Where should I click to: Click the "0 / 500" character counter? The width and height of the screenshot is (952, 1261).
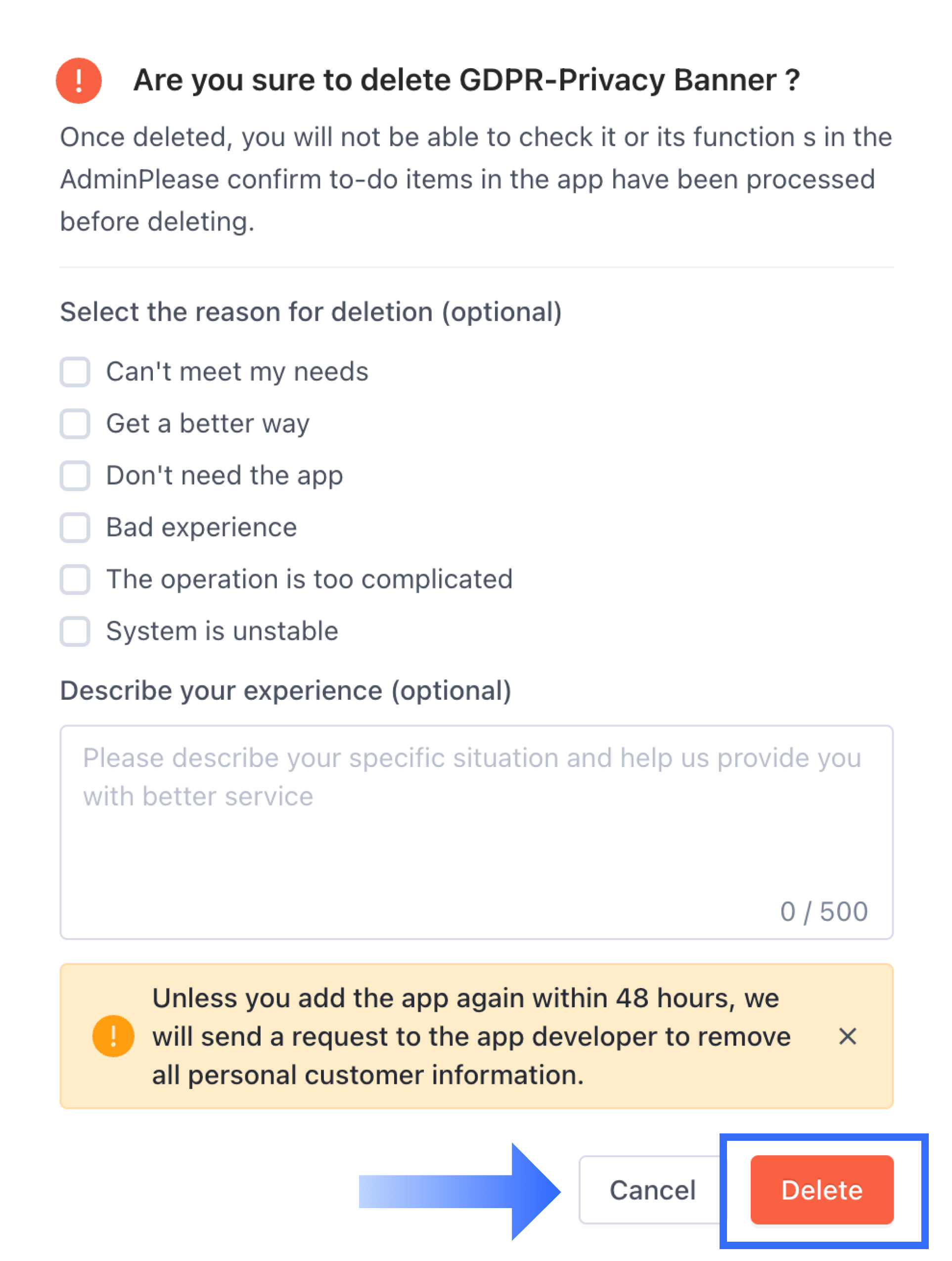(824, 911)
